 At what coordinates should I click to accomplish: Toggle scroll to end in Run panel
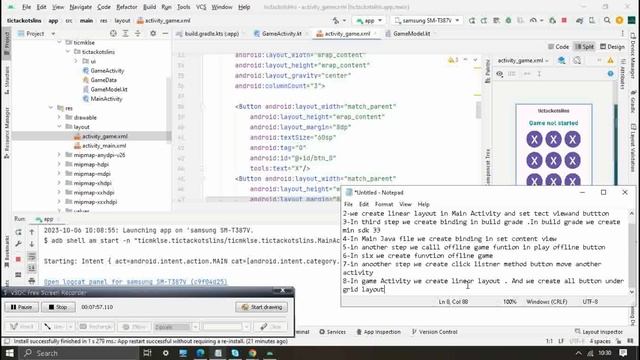click(32, 268)
